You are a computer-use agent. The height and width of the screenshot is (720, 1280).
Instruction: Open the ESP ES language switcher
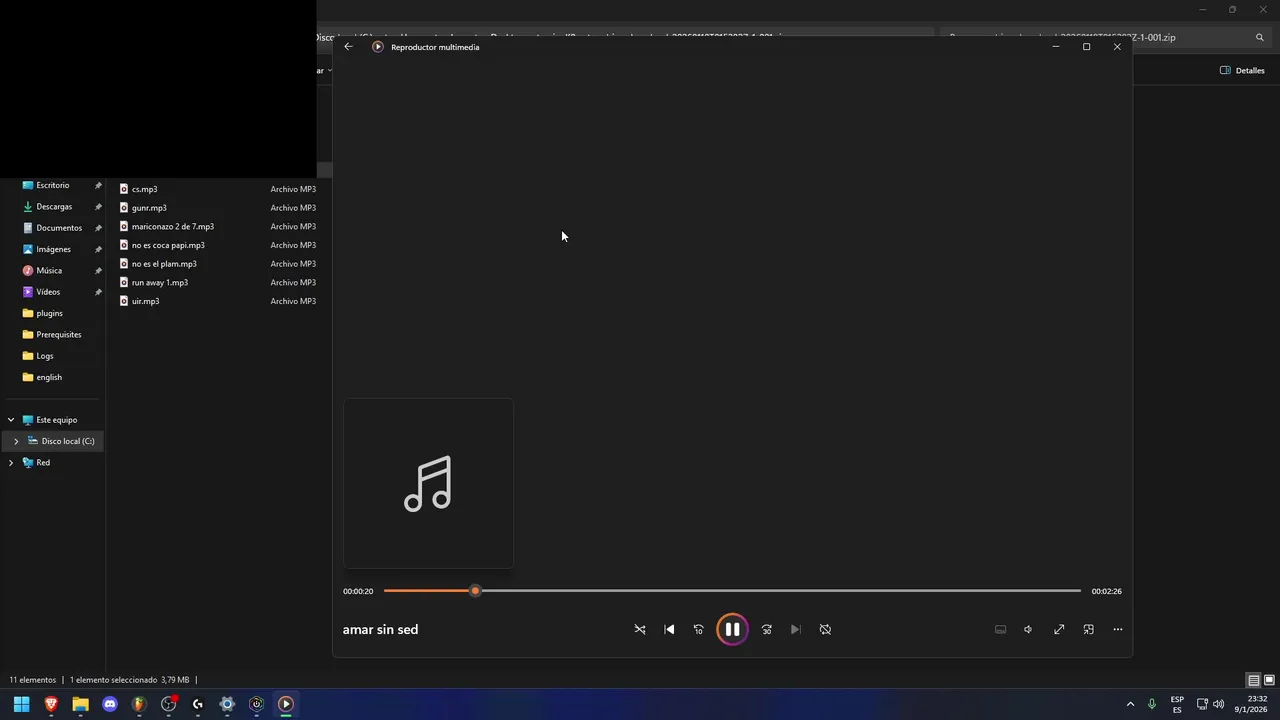[x=1177, y=704]
